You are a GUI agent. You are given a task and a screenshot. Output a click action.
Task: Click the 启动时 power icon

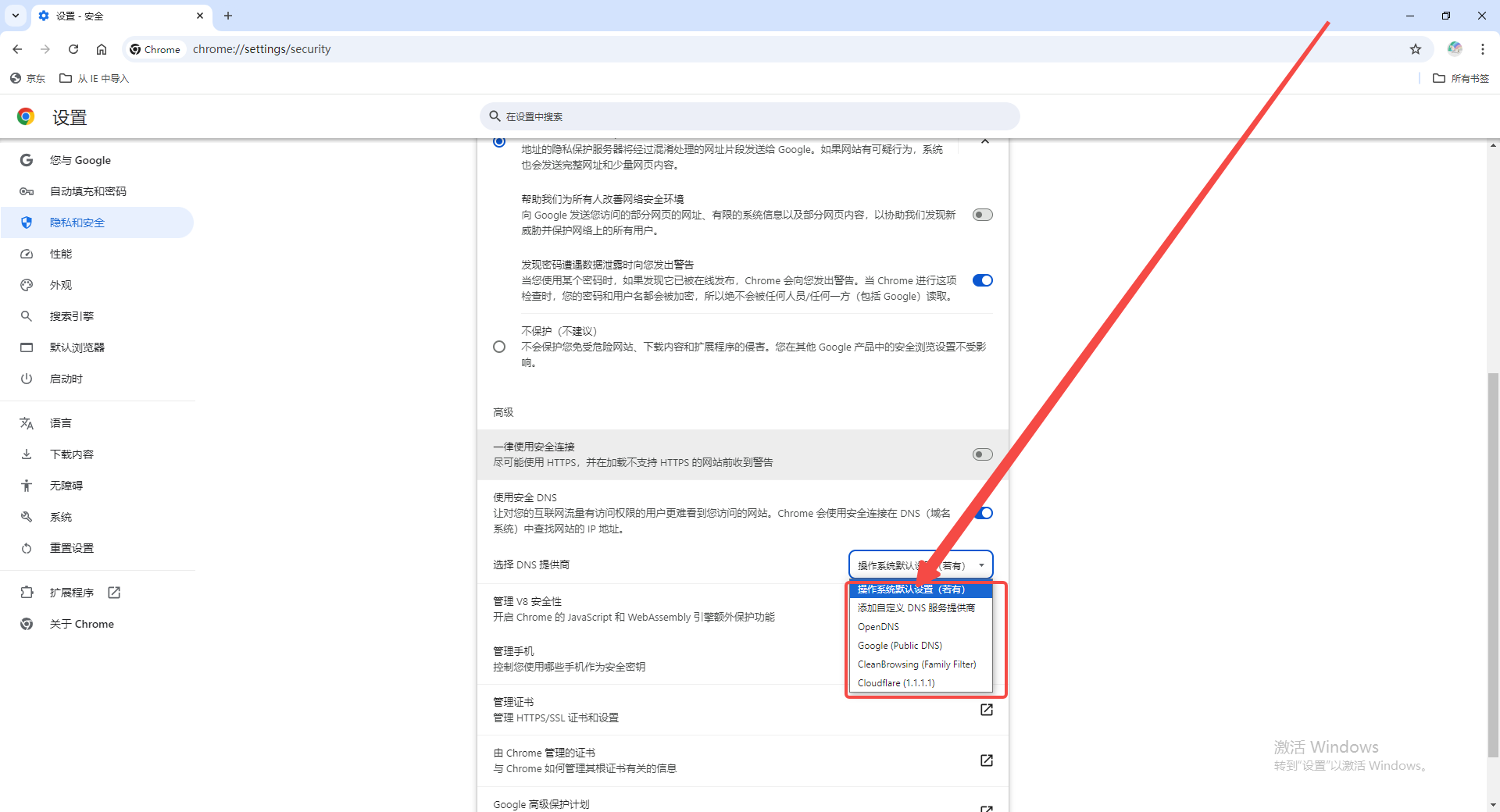click(x=27, y=379)
